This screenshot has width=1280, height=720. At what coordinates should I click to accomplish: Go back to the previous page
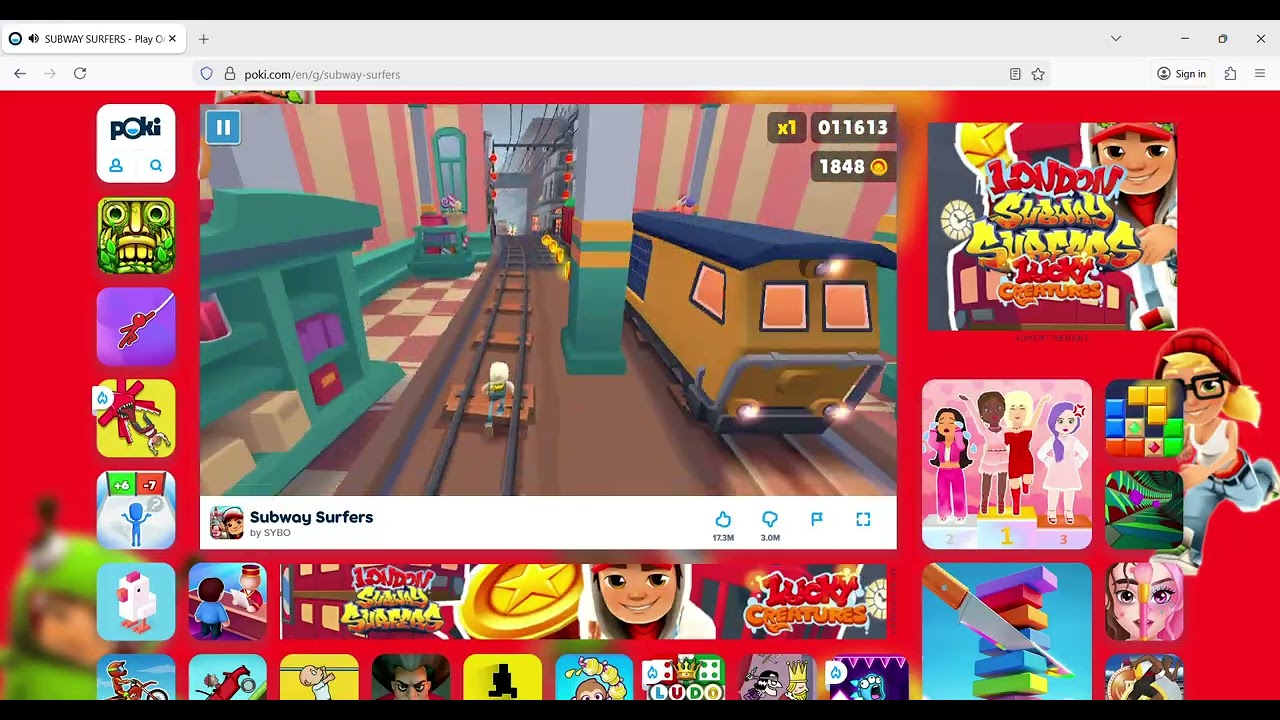tap(20, 74)
